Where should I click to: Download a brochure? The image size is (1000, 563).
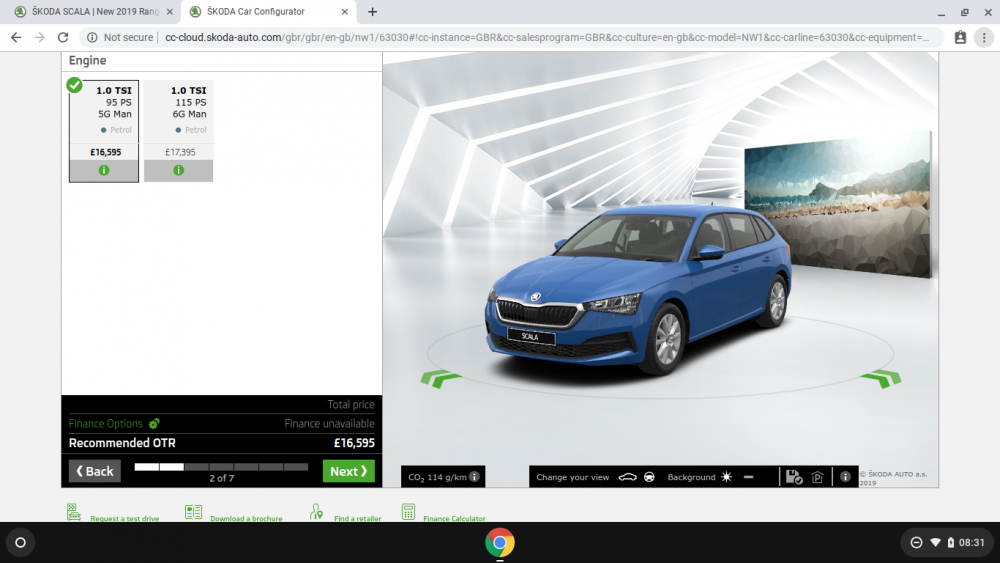coord(246,518)
